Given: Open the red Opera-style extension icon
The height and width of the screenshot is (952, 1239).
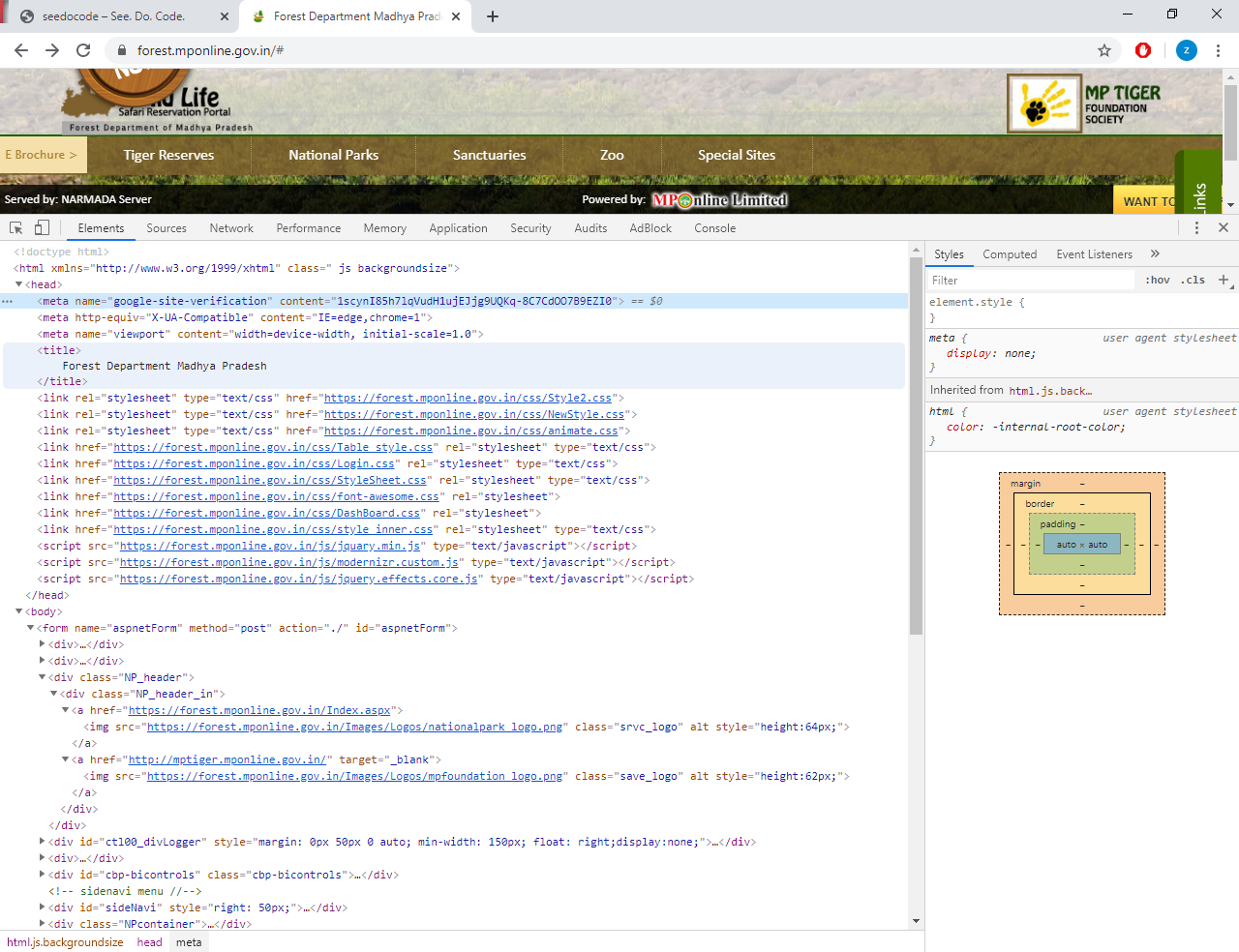Looking at the screenshot, I should click(x=1143, y=50).
